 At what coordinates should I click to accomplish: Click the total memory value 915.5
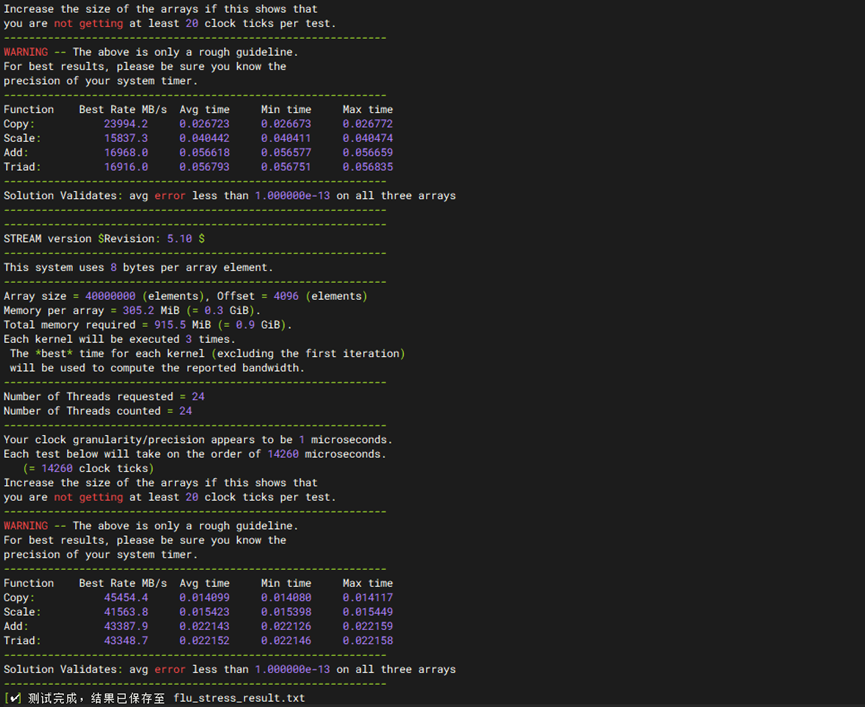pyautogui.click(x=169, y=325)
